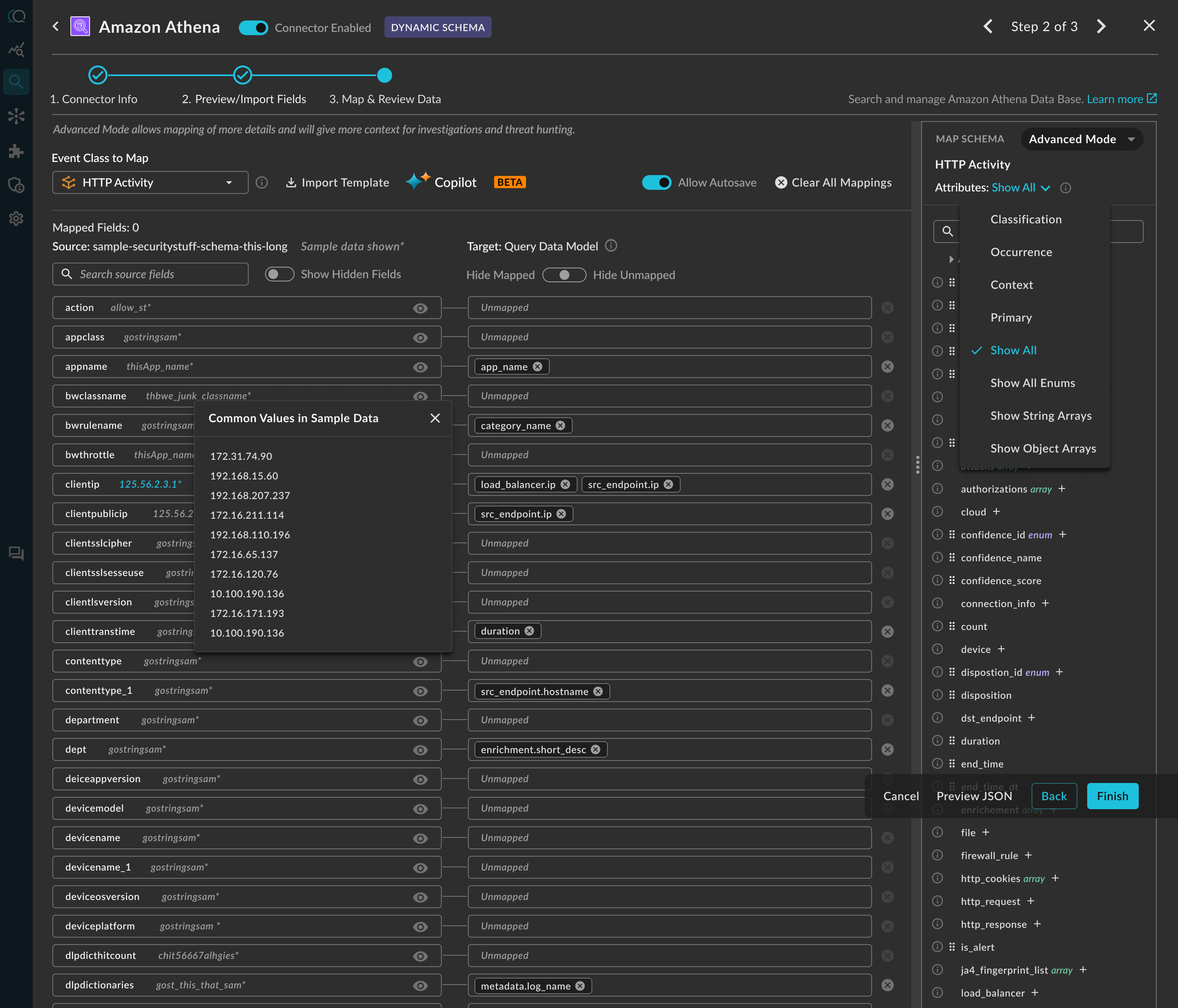The image size is (1178, 1008).
Task: Remove the category_name mapping chip
Action: click(561, 426)
